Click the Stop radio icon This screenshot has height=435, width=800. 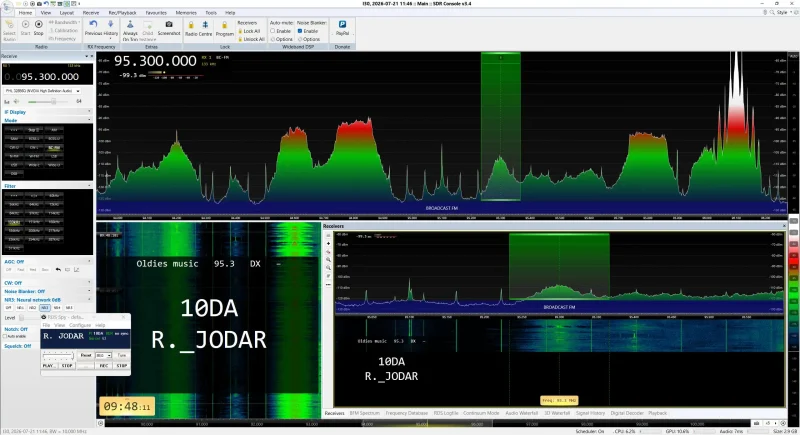38,24
